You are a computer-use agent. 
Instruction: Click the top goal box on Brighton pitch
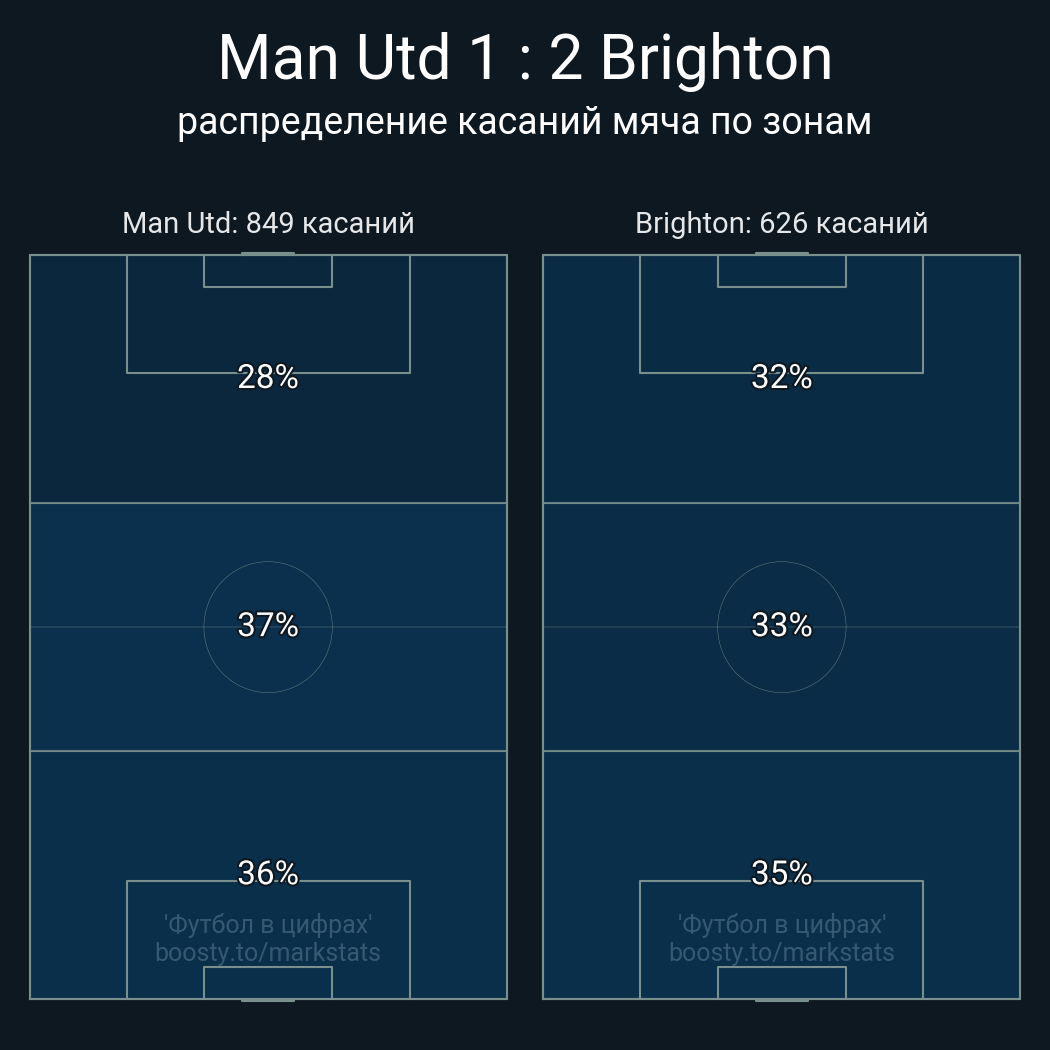click(781, 271)
